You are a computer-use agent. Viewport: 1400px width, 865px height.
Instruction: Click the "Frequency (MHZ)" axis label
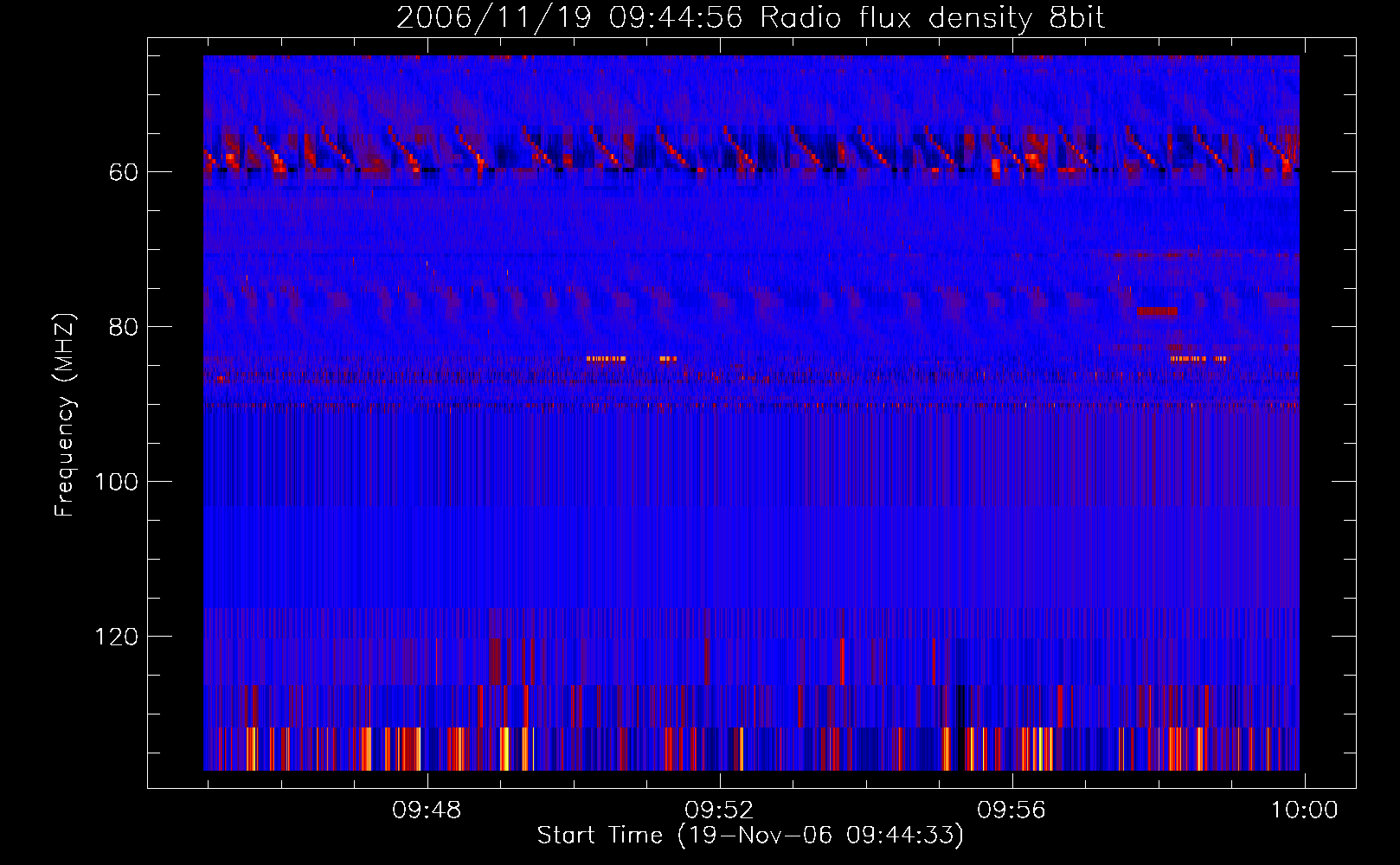[65, 414]
